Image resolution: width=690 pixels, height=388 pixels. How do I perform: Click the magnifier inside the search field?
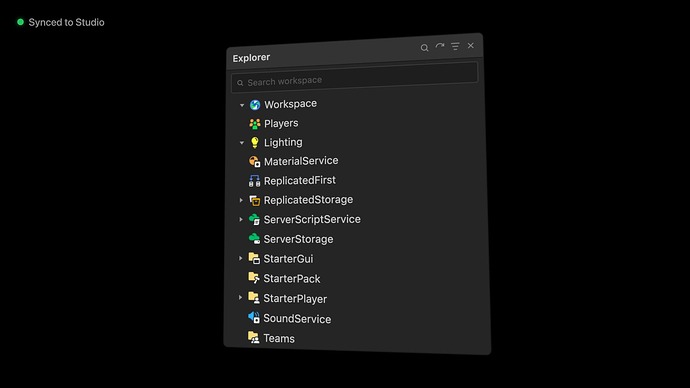[x=240, y=83]
